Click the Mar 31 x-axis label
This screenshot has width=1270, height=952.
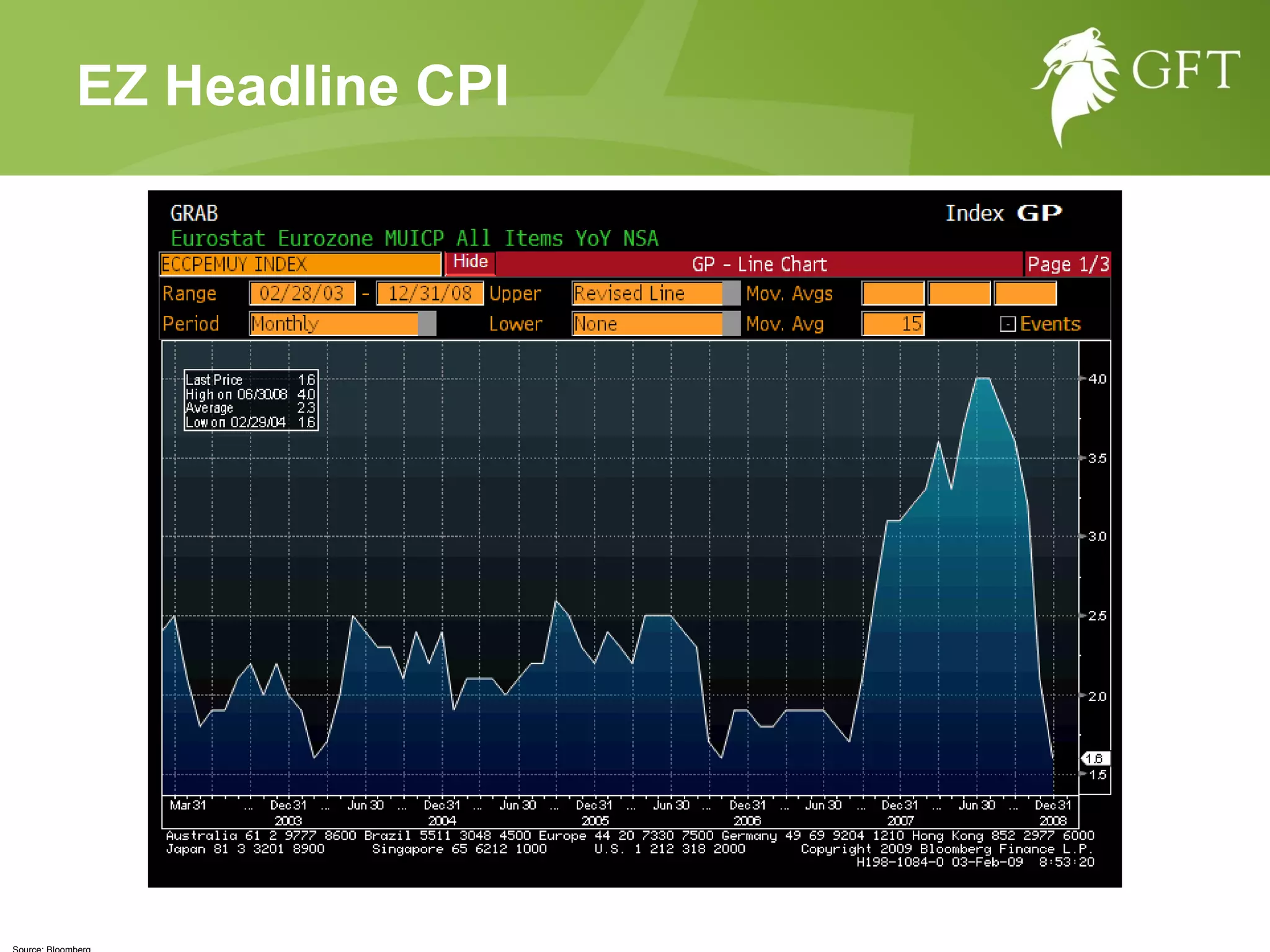pyautogui.click(x=188, y=805)
